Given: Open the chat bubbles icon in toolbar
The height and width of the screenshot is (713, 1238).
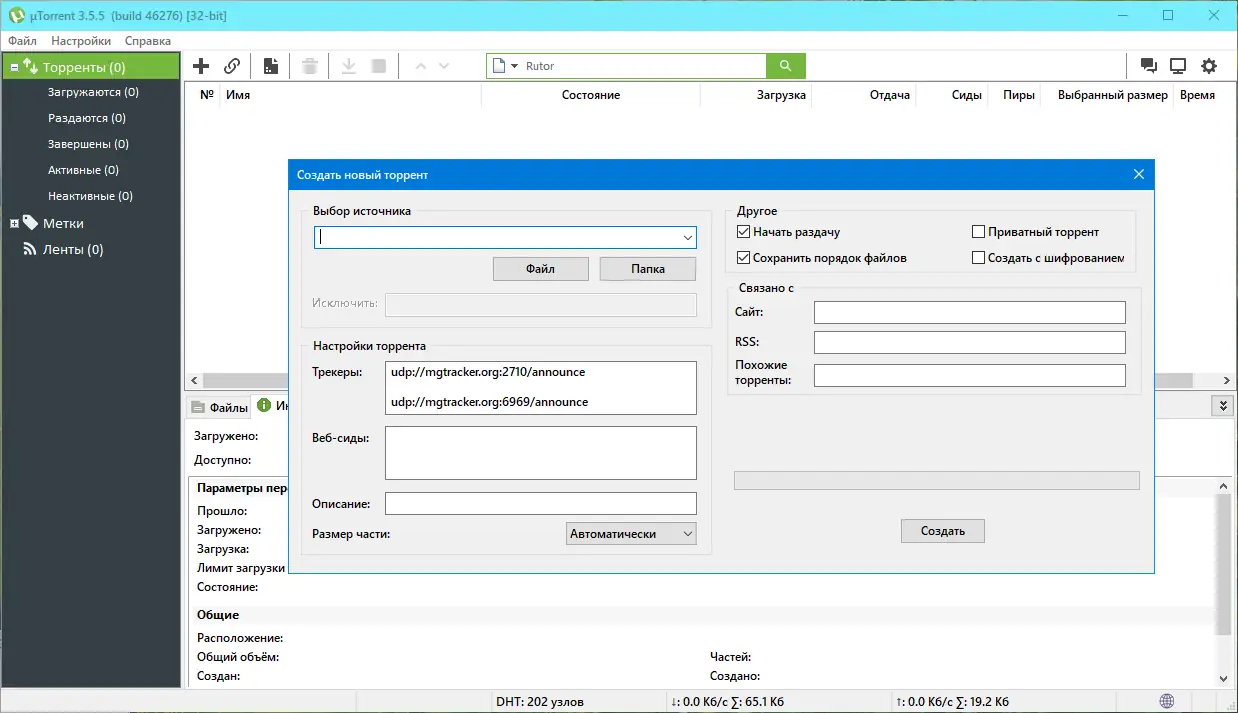Looking at the screenshot, I should pyautogui.click(x=1149, y=66).
